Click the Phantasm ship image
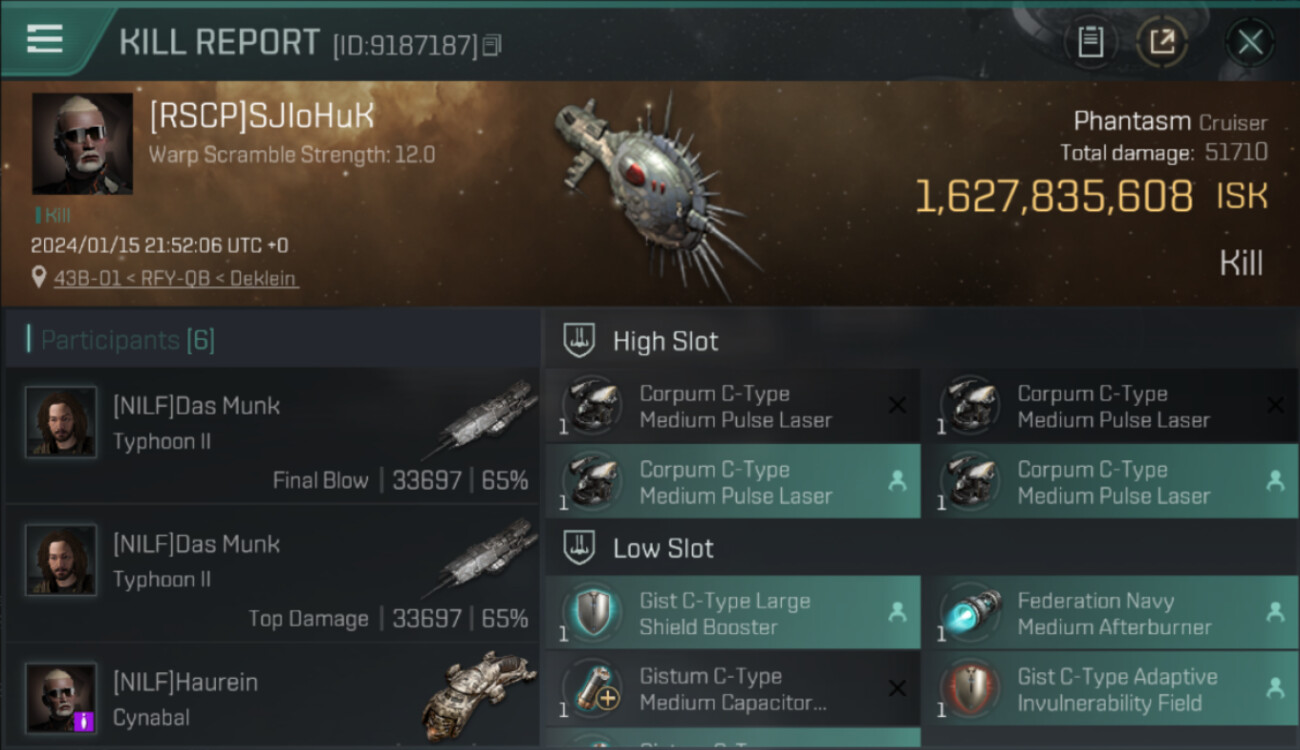1300x750 pixels. click(655, 190)
